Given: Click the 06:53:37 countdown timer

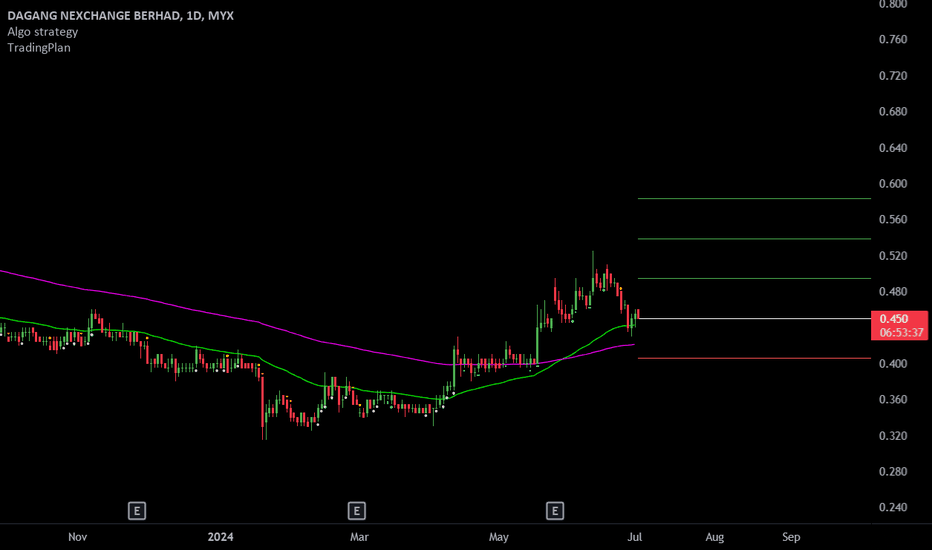Looking at the screenshot, I should [x=901, y=332].
